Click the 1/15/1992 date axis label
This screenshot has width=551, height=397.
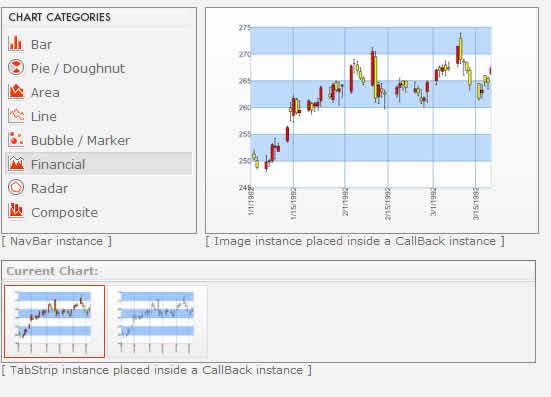click(293, 204)
